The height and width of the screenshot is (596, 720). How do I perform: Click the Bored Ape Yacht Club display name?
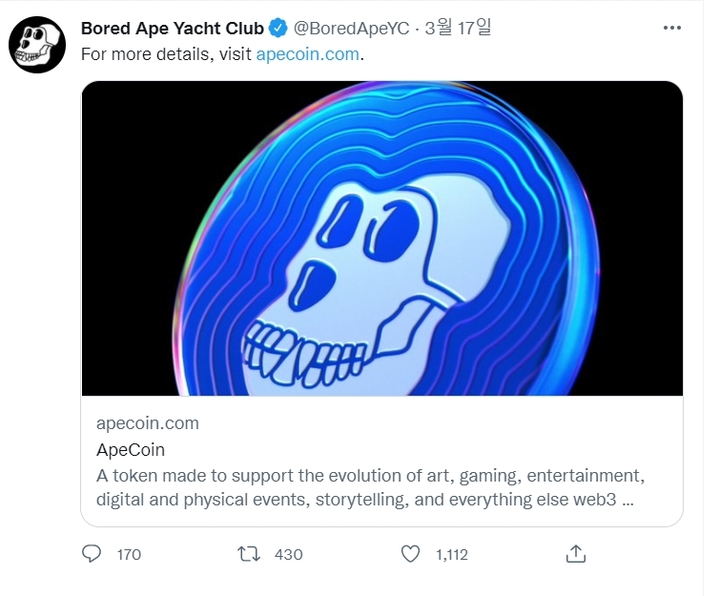pos(172,28)
